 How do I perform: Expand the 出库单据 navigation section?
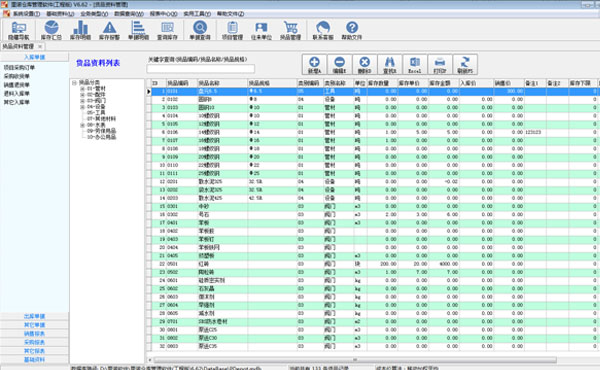(34, 316)
